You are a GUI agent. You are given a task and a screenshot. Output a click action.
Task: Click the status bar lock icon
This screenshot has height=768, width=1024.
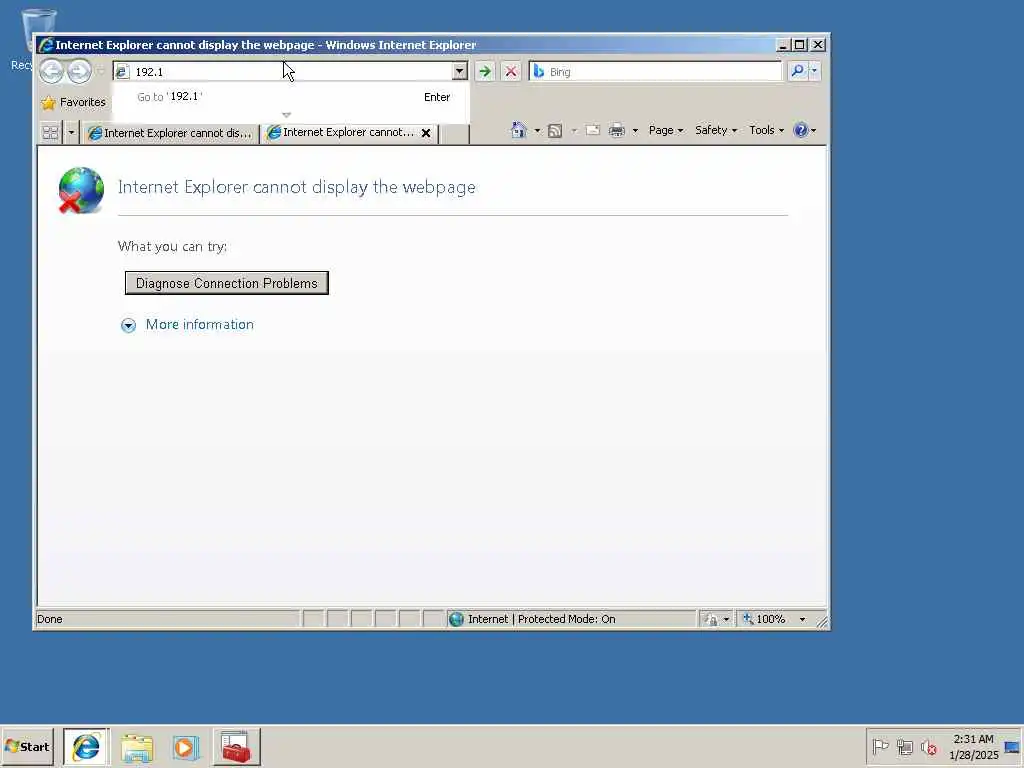click(711, 619)
